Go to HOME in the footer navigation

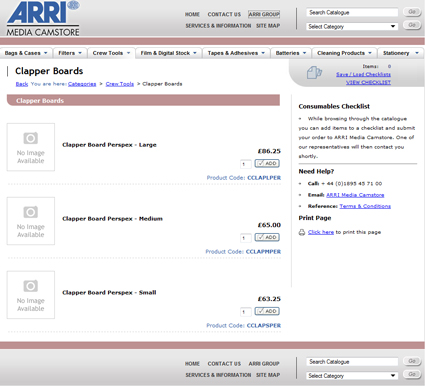(x=192, y=364)
